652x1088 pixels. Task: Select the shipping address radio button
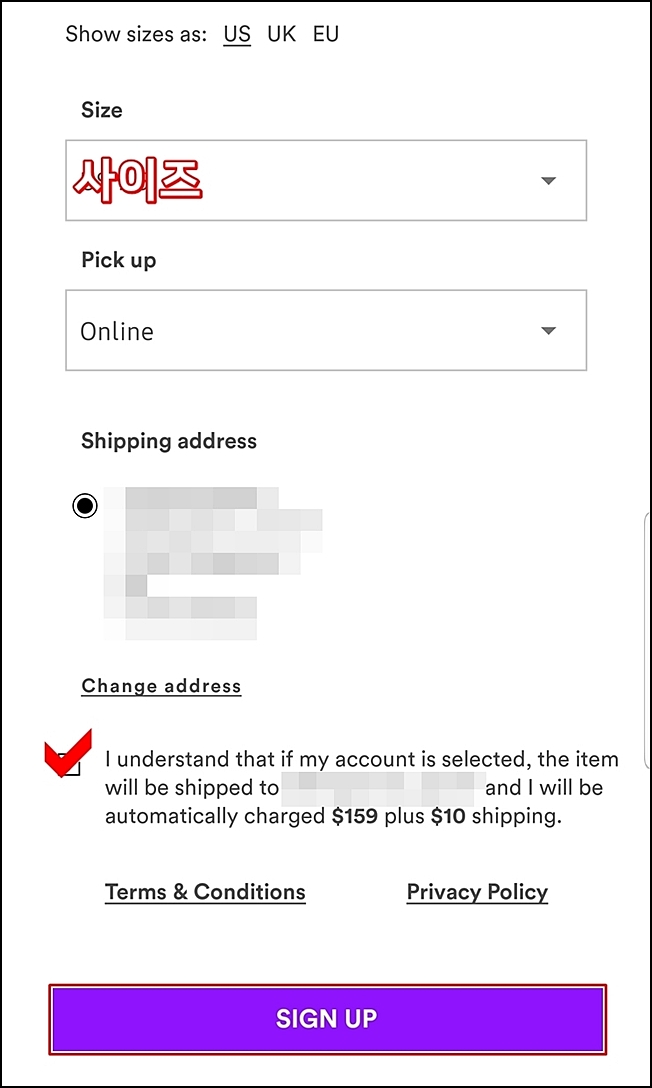click(85, 506)
